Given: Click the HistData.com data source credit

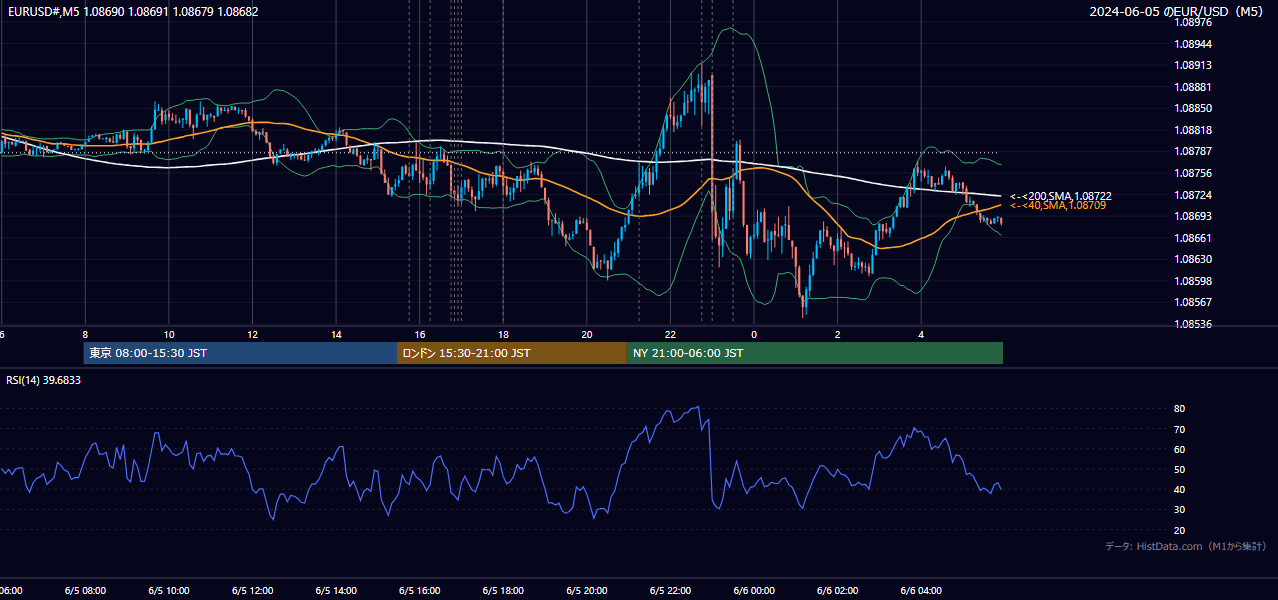Looking at the screenshot, I should point(1185,546).
